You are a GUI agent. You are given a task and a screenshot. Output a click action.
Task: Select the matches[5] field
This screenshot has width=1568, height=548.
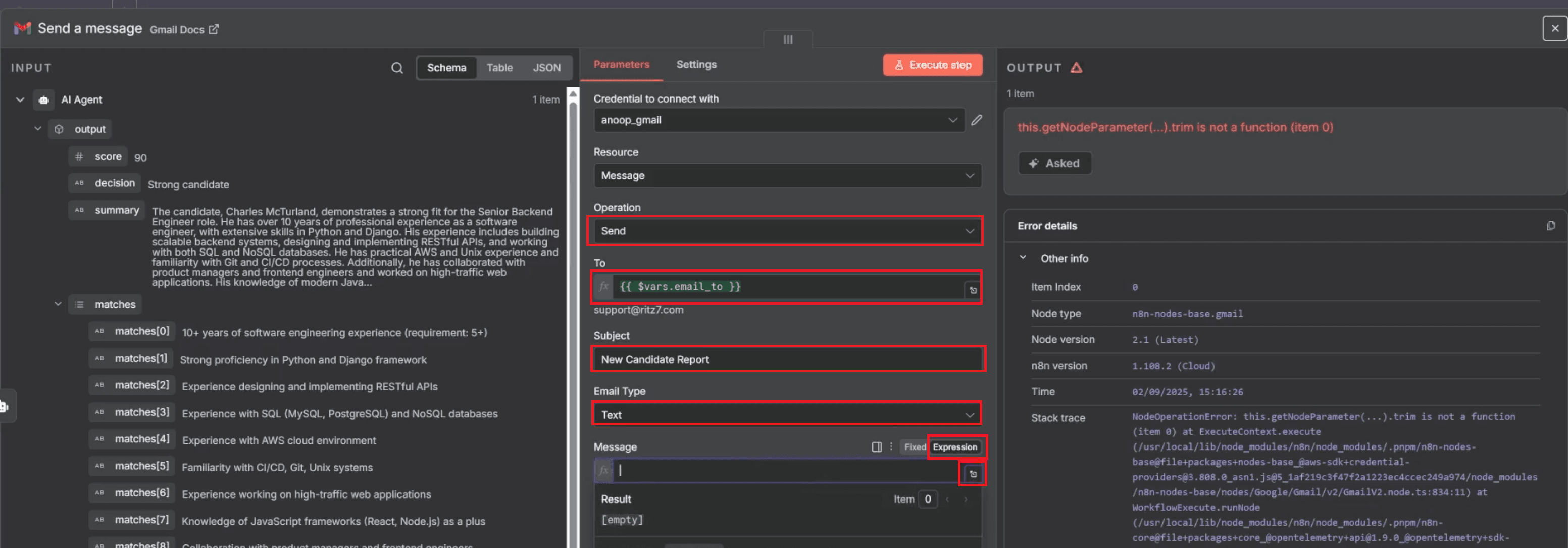click(132, 466)
